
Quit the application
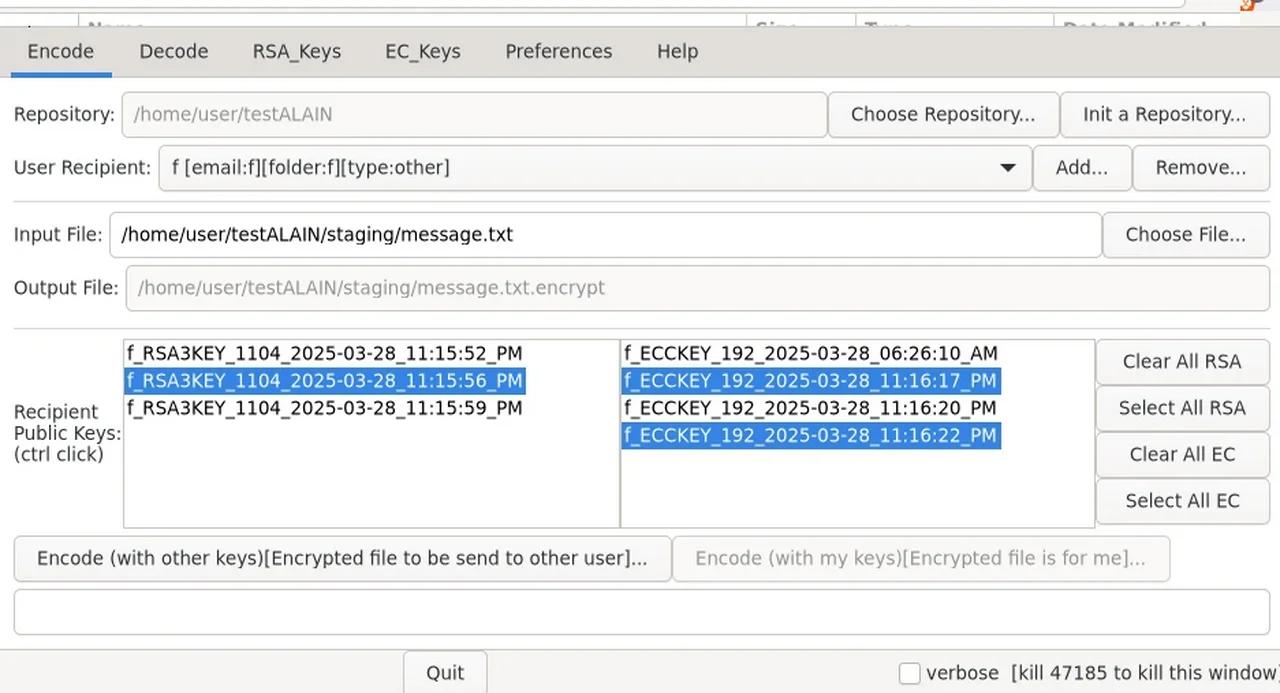444,672
